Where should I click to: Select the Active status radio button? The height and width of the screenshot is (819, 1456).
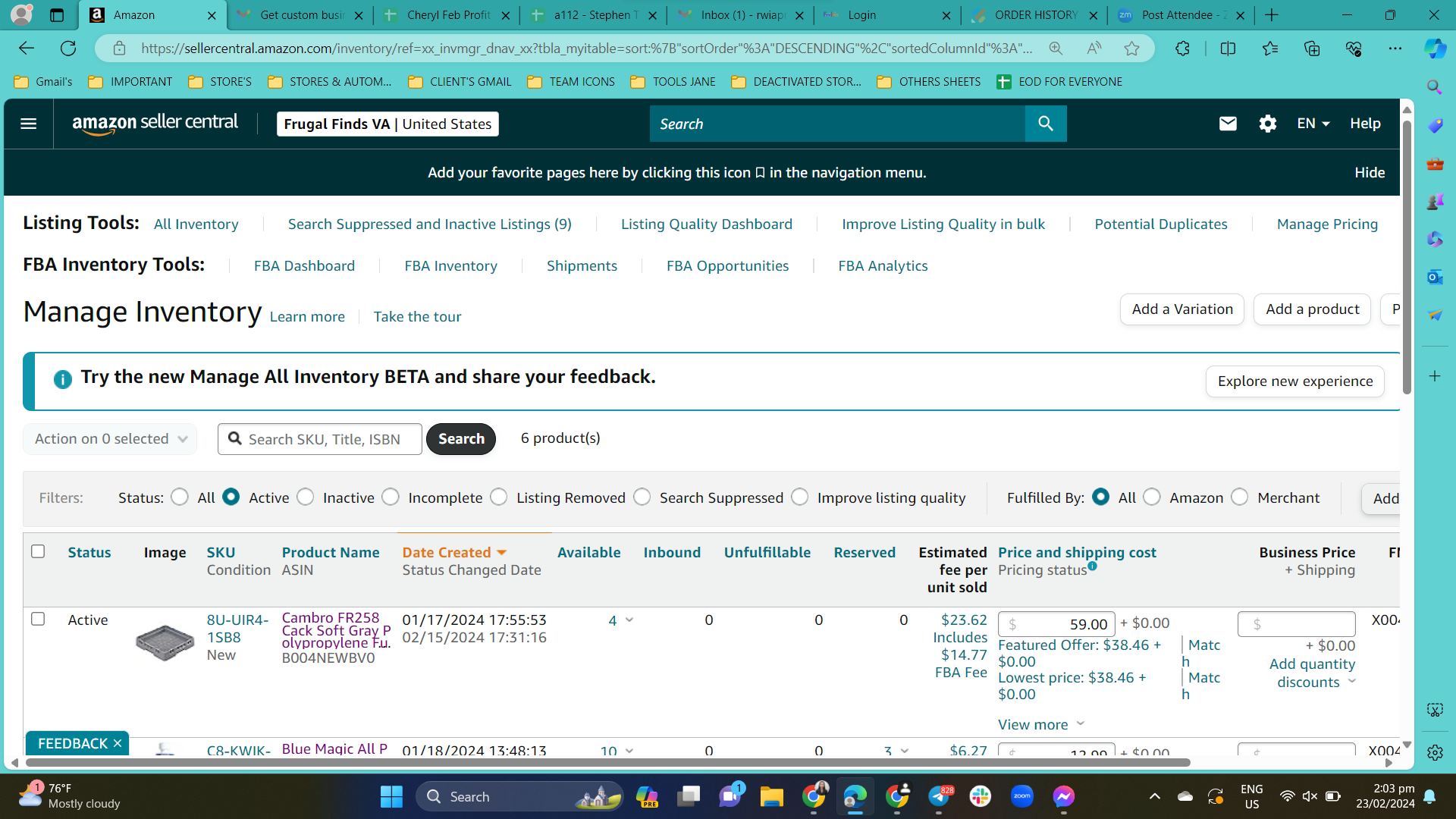(231, 497)
